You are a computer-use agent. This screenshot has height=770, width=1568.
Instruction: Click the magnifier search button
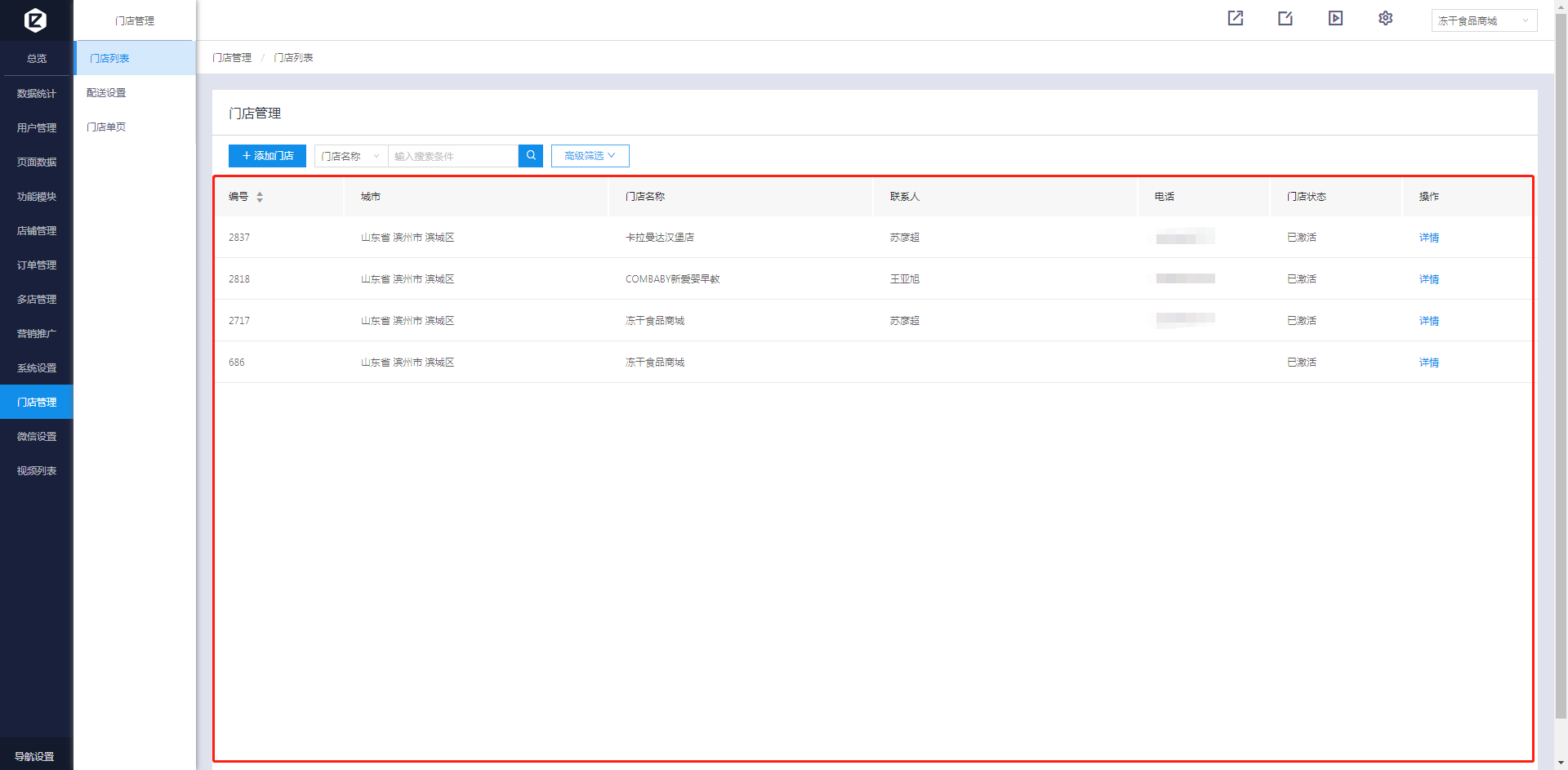[531, 156]
